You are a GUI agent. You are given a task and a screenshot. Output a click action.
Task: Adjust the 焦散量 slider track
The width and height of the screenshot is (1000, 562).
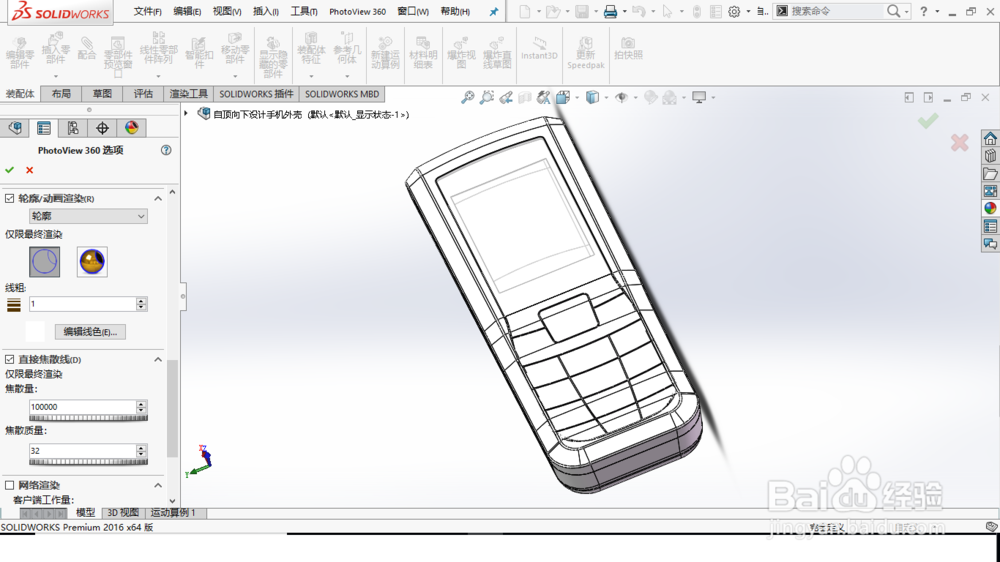[89, 418]
